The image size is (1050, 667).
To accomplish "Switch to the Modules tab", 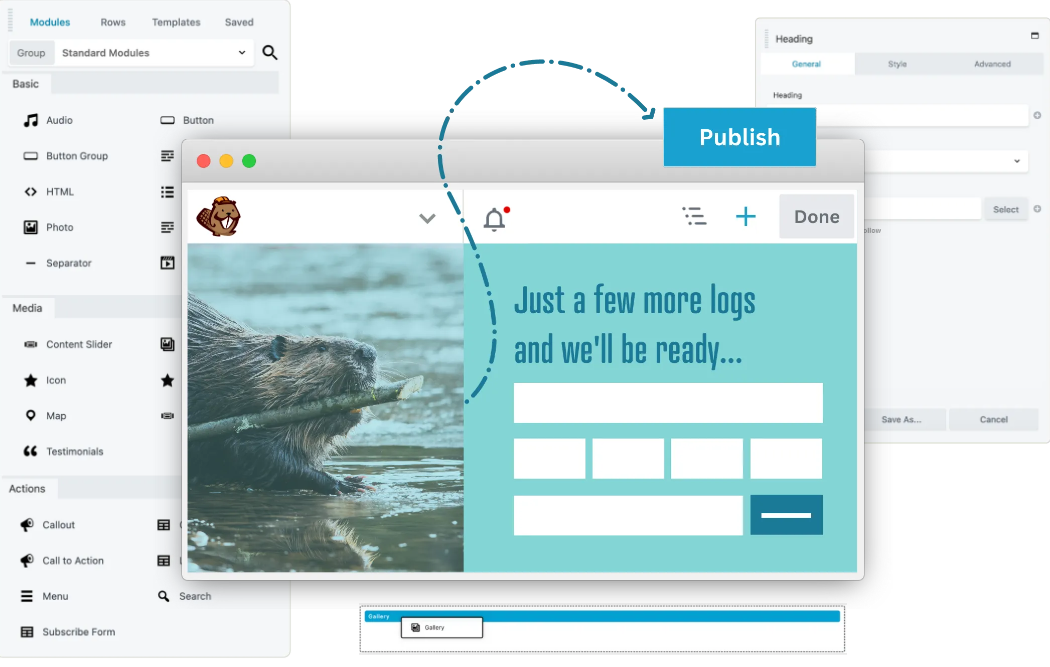I will pyautogui.click(x=50, y=22).
